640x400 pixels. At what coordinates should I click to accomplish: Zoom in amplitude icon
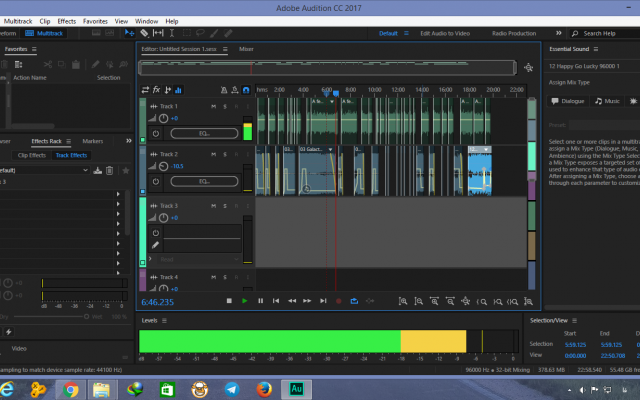pyautogui.click(x=403, y=301)
